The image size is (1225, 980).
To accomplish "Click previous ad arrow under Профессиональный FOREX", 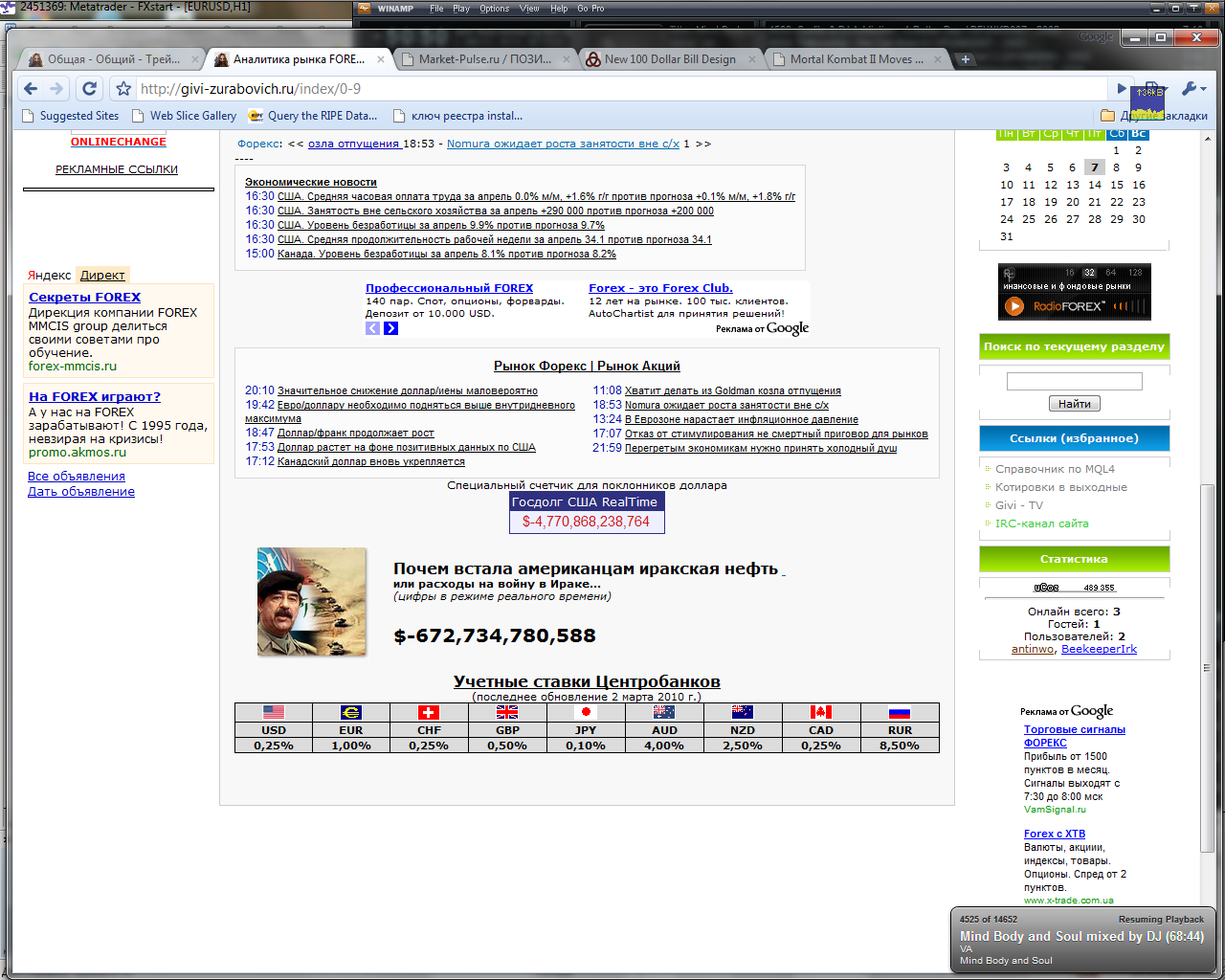I will click(x=372, y=328).
